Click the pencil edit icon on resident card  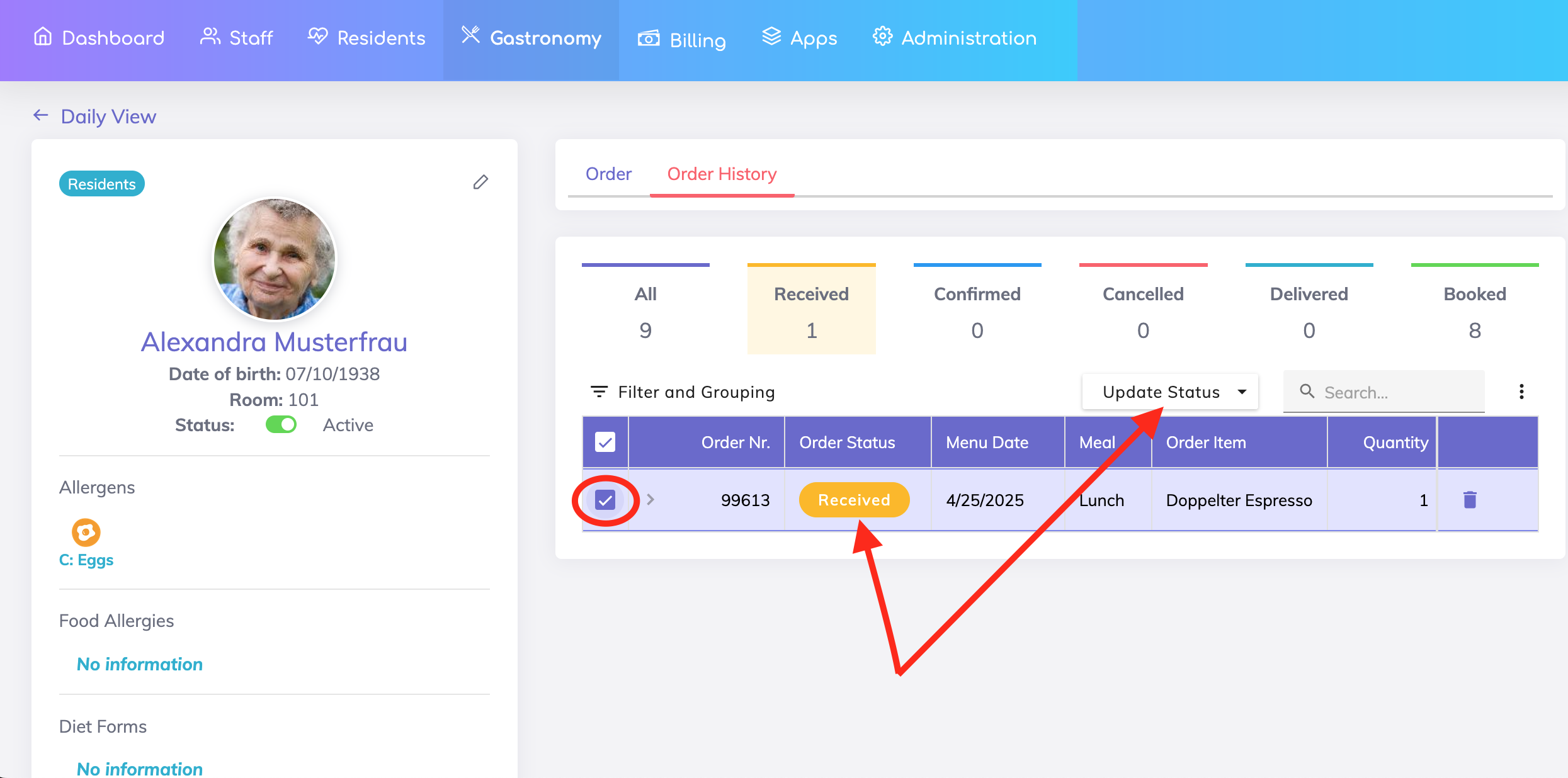coord(480,183)
